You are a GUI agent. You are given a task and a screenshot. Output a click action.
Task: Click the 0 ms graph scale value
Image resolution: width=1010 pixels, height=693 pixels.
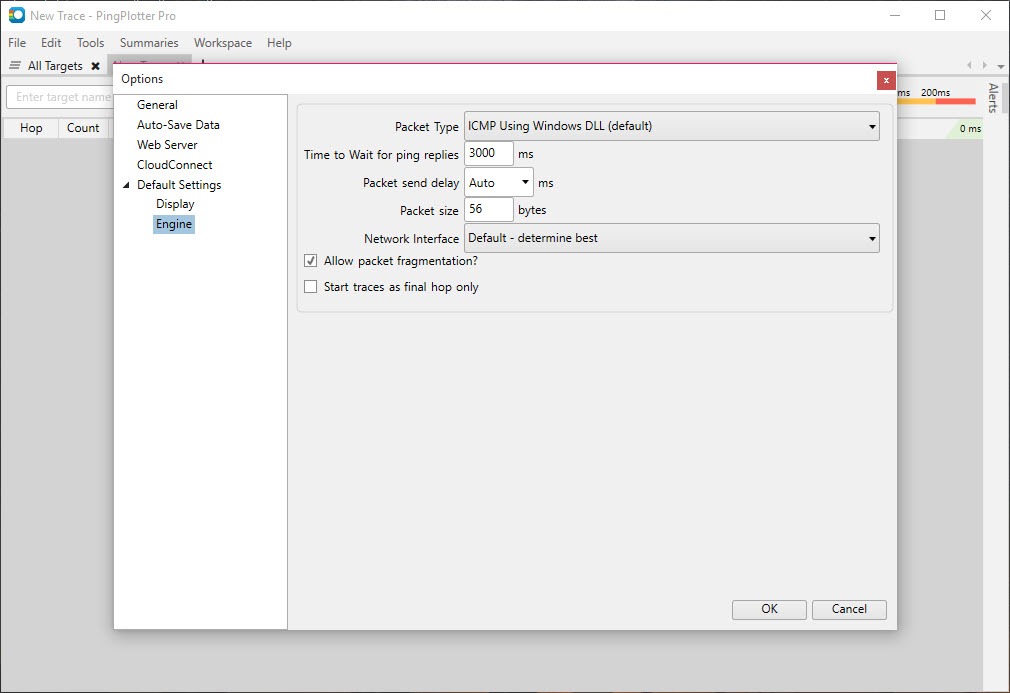pos(970,129)
